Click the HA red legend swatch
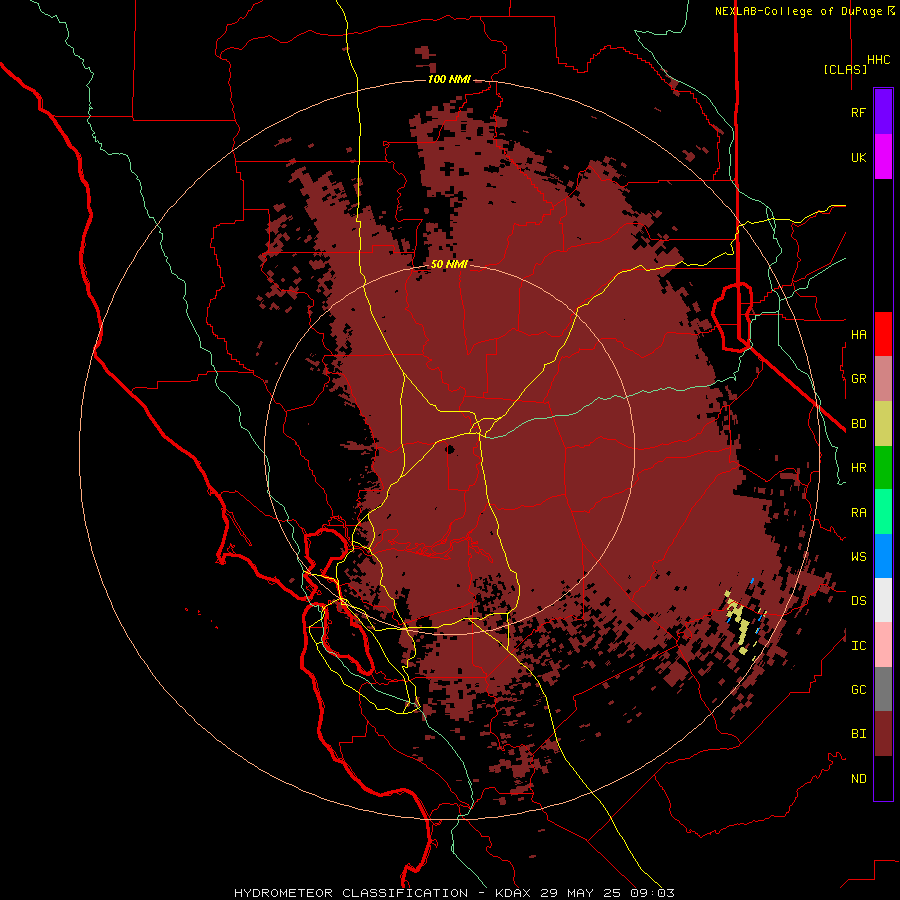900x900 pixels. tap(883, 334)
